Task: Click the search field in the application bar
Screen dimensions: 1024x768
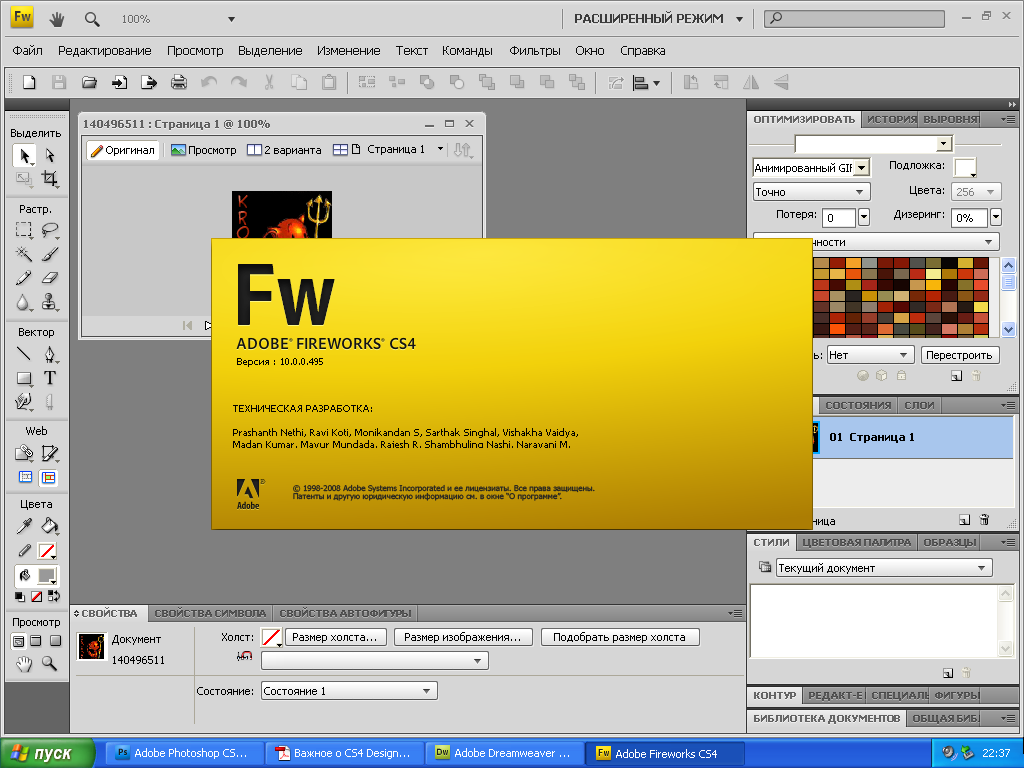Action: pyautogui.click(x=854, y=18)
